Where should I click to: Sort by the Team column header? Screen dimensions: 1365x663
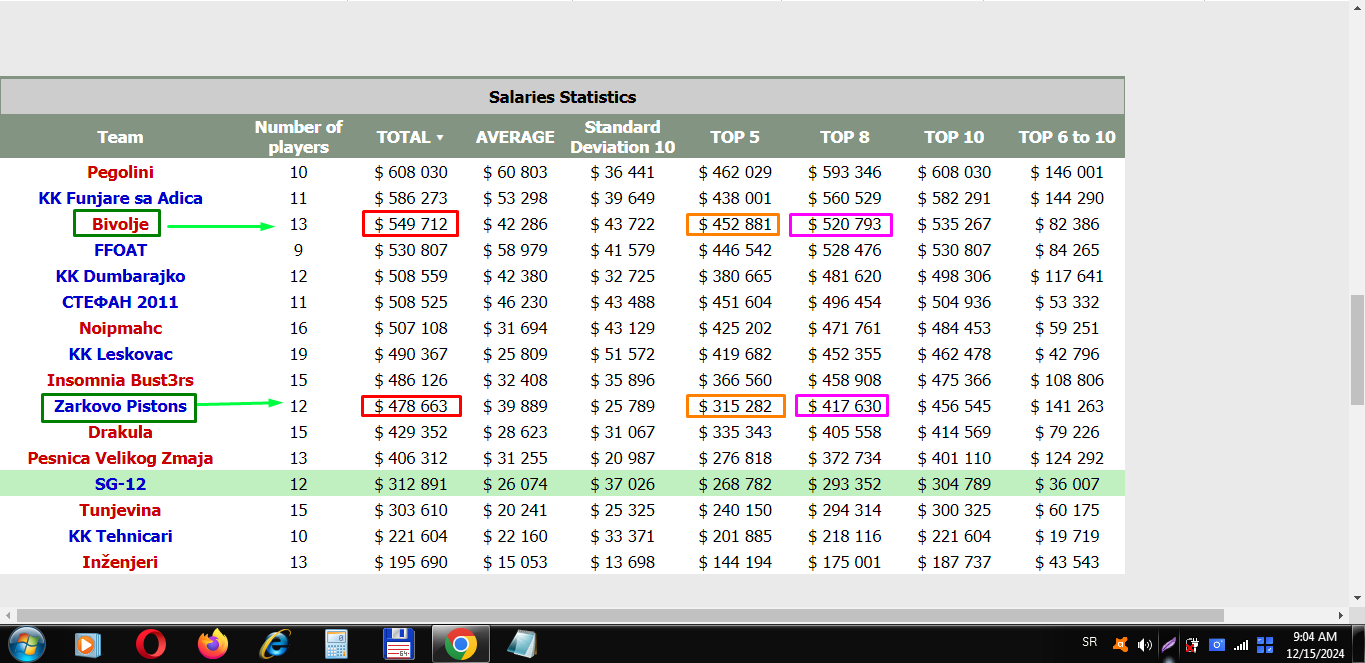tap(120, 137)
